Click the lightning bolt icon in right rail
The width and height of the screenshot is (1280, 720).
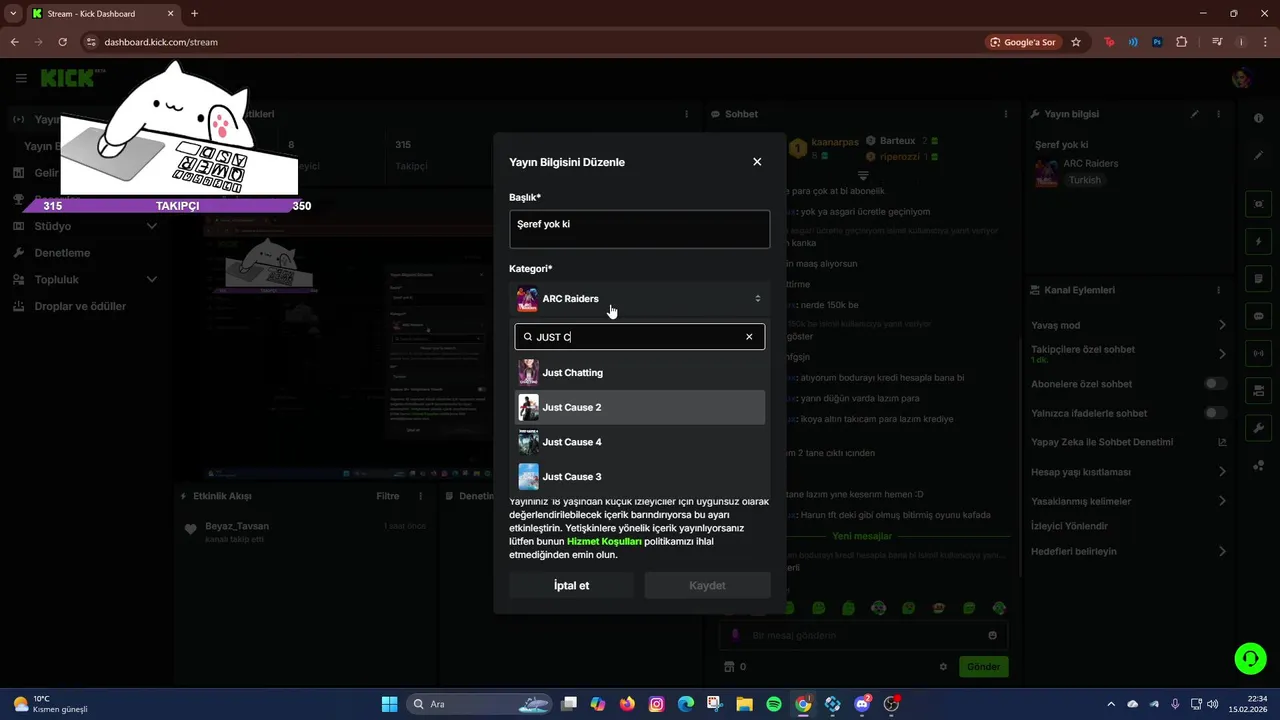pyautogui.click(x=1258, y=242)
